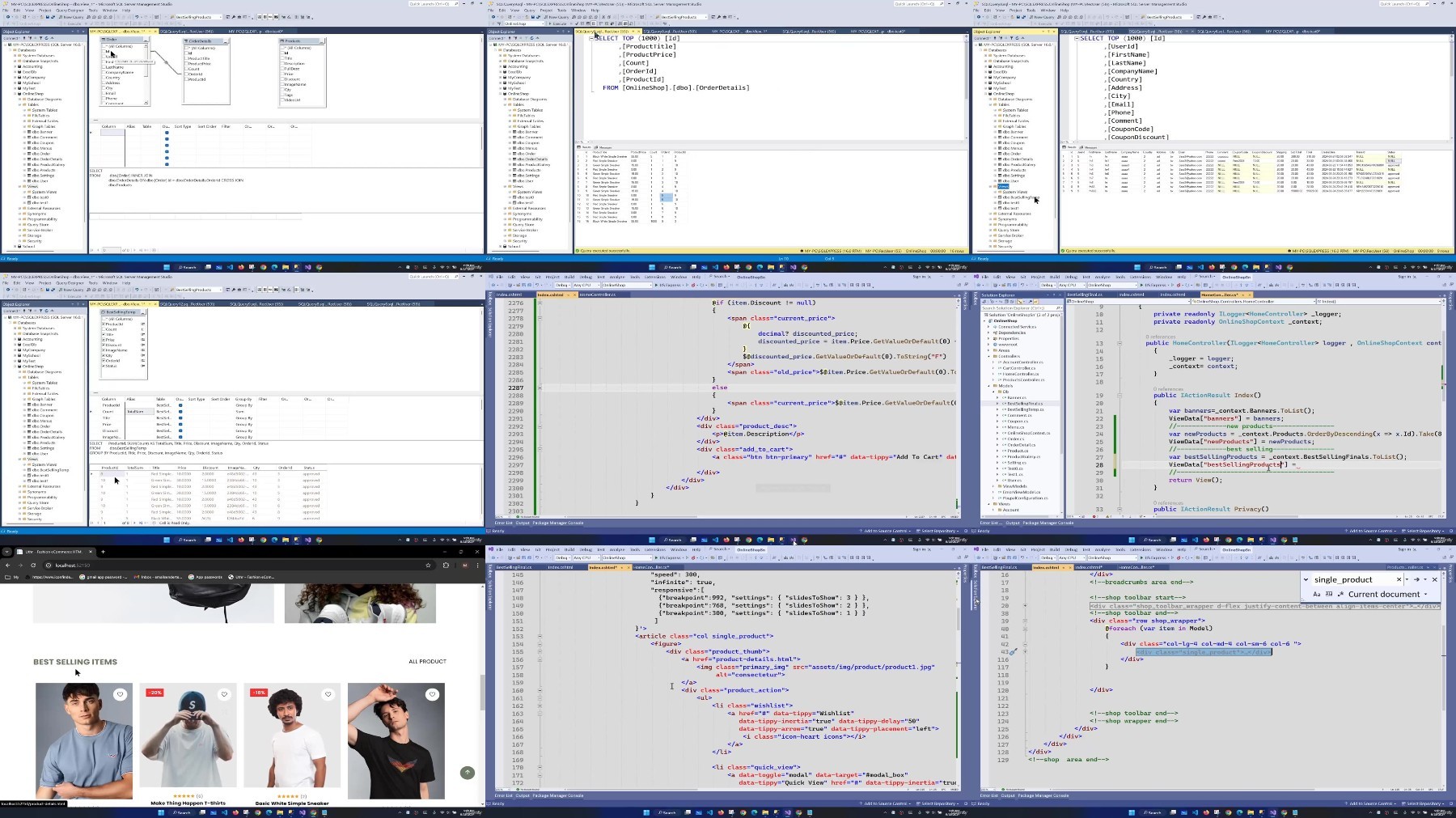The image size is (1456, 818).
Task: Open the Package Manager Console tab in the find box window
Action: [x=1043, y=795]
